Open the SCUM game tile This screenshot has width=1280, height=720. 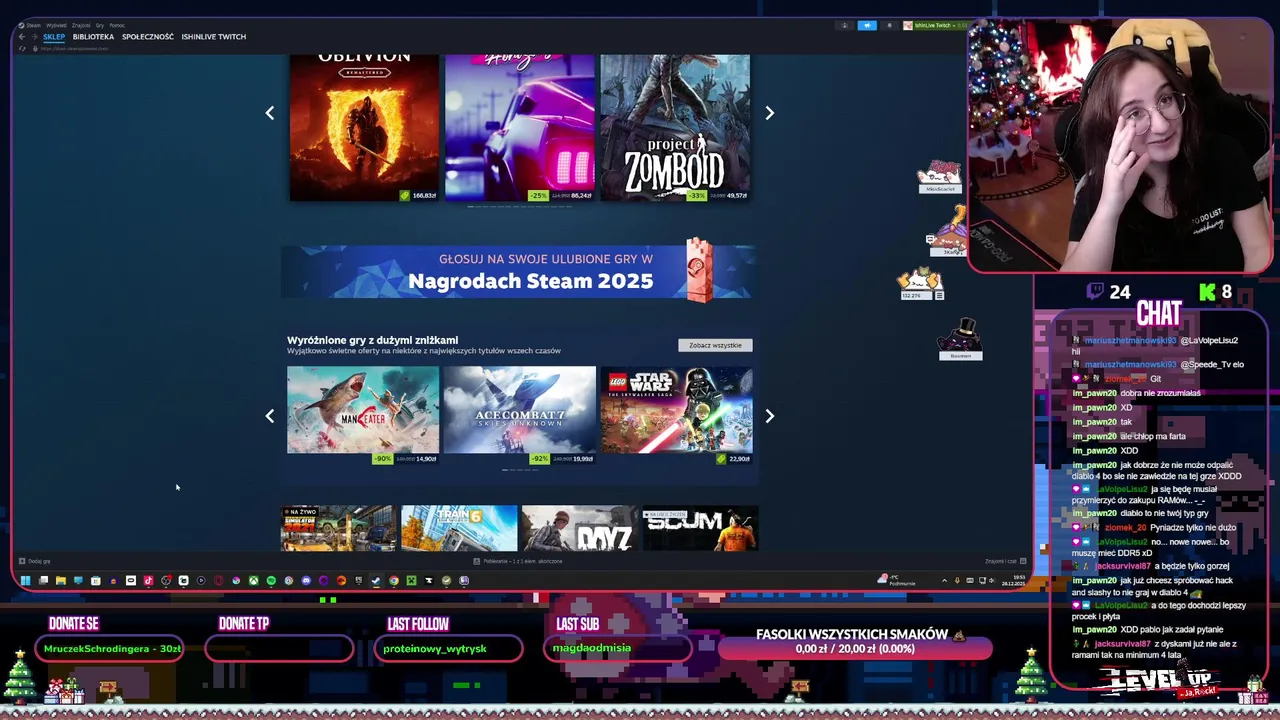coord(700,528)
